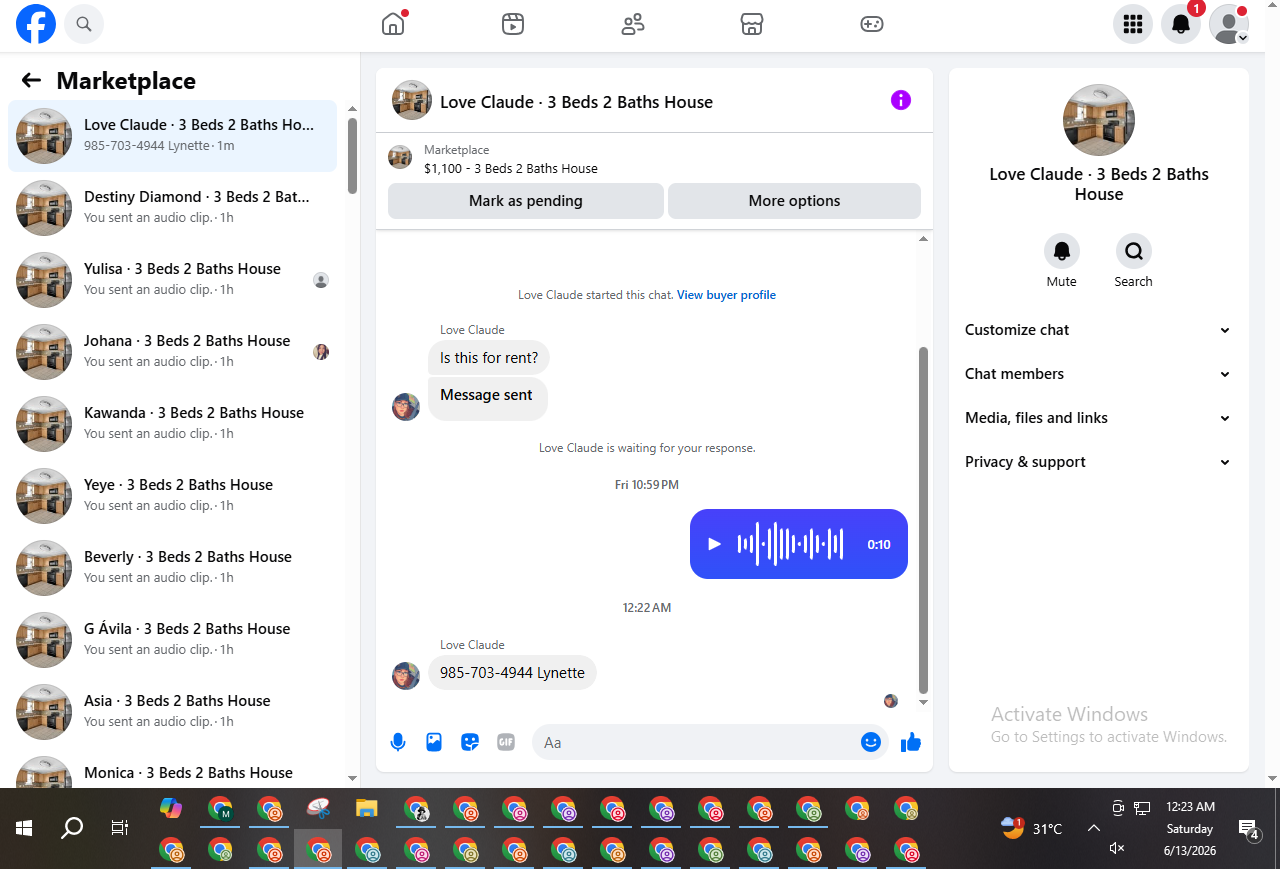This screenshot has height=869, width=1280.
Task: Open the Friends/Groups tab icon
Action: (x=633, y=24)
